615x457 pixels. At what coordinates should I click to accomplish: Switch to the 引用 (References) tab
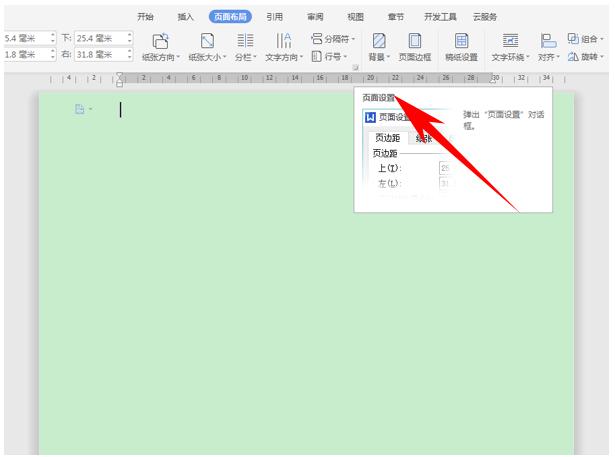click(x=275, y=17)
